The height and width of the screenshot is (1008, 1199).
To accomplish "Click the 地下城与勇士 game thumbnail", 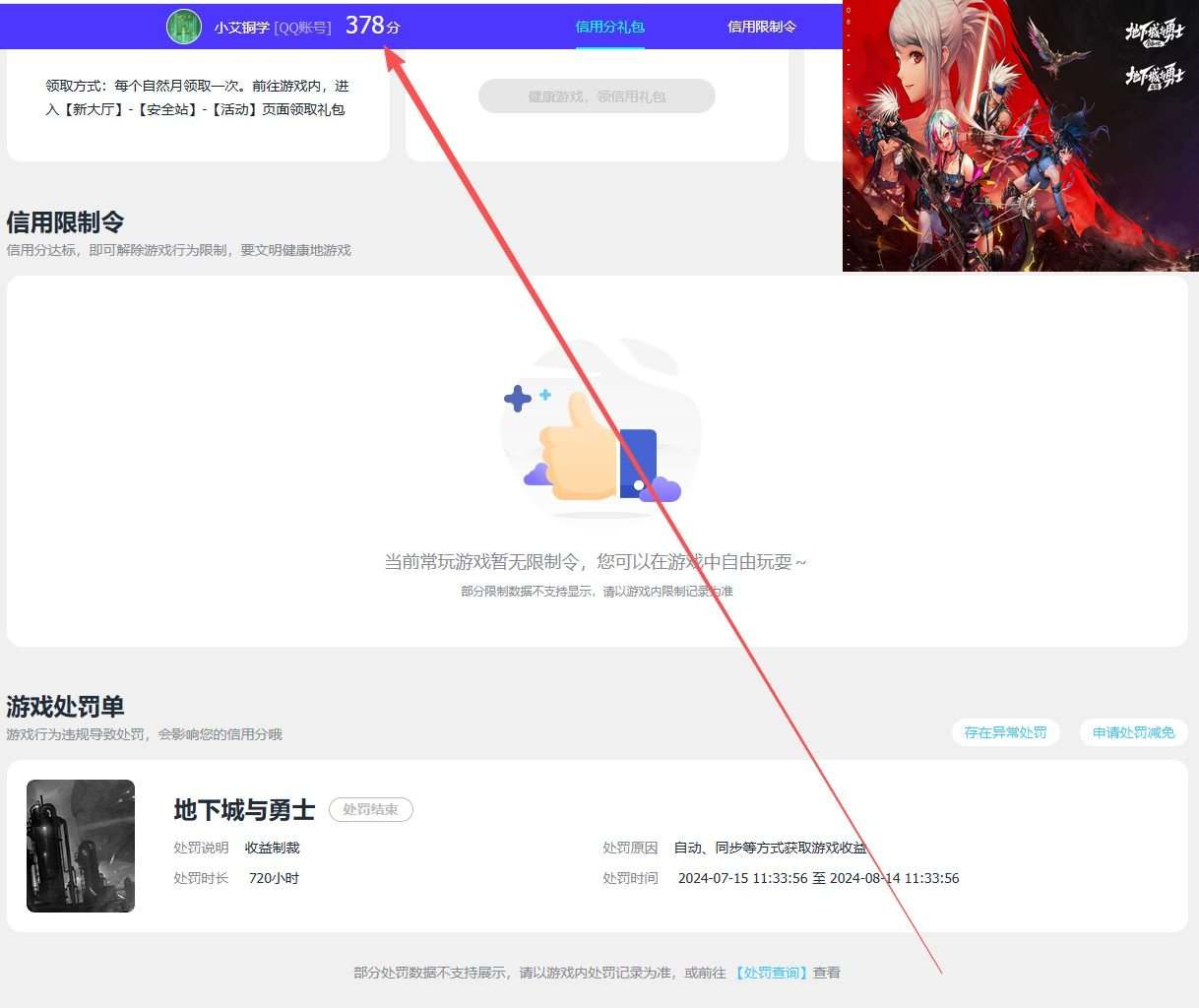I will [x=81, y=846].
